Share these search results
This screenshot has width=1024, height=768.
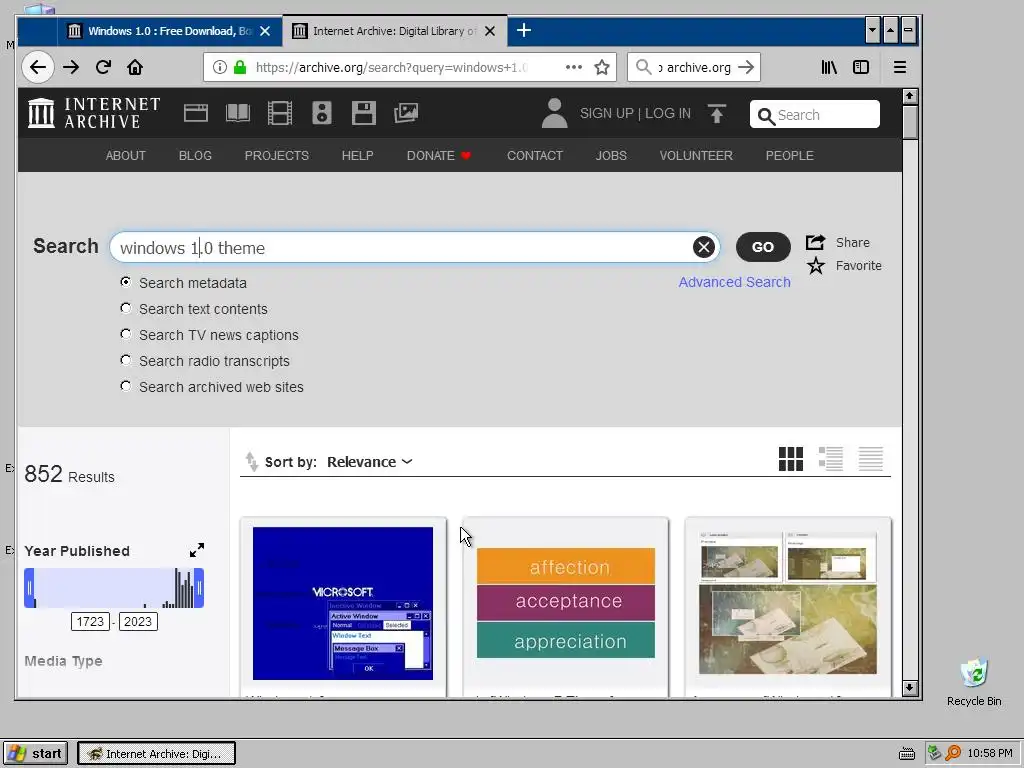(x=838, y=242)
